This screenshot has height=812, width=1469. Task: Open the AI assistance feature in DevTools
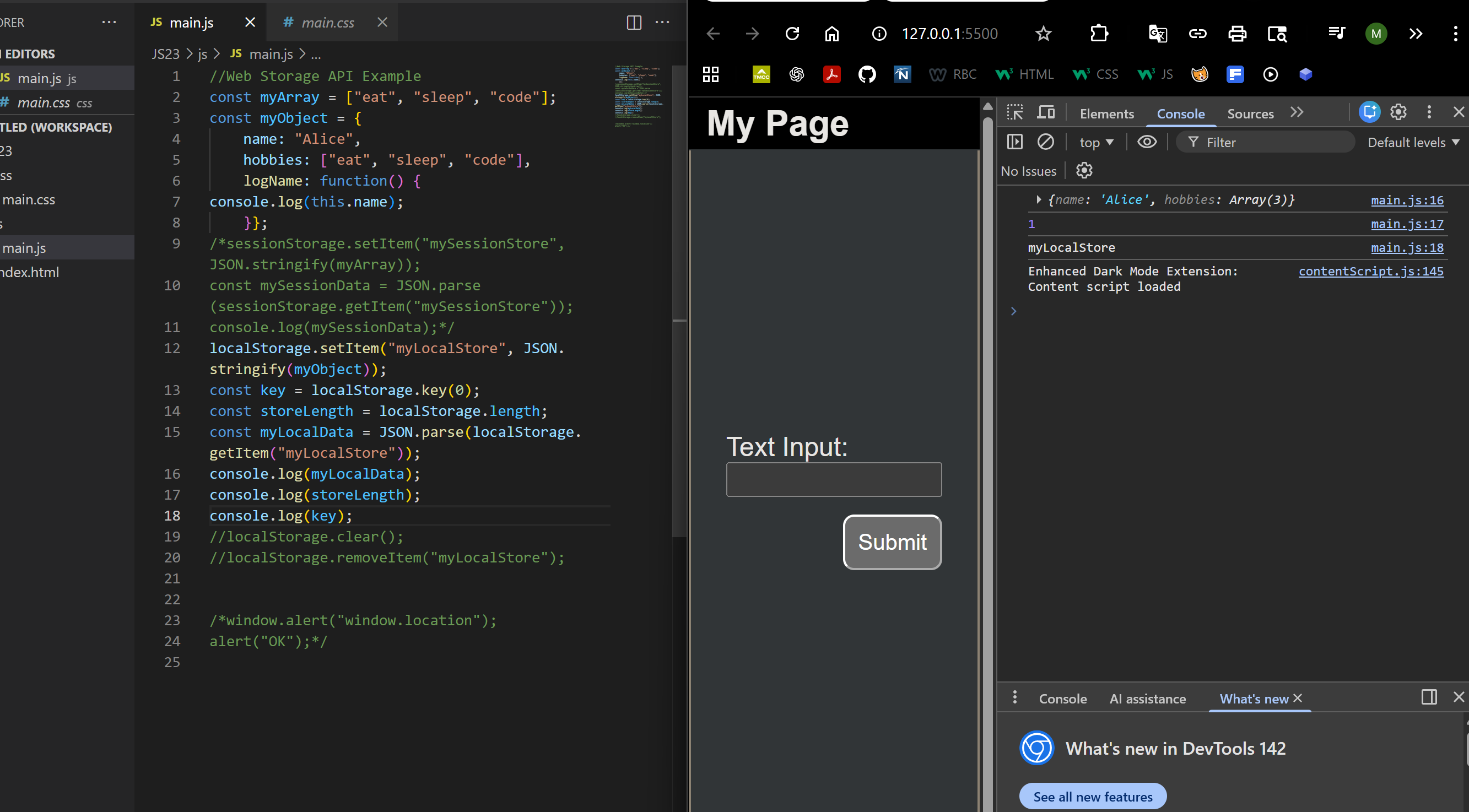pos(1147,698)
